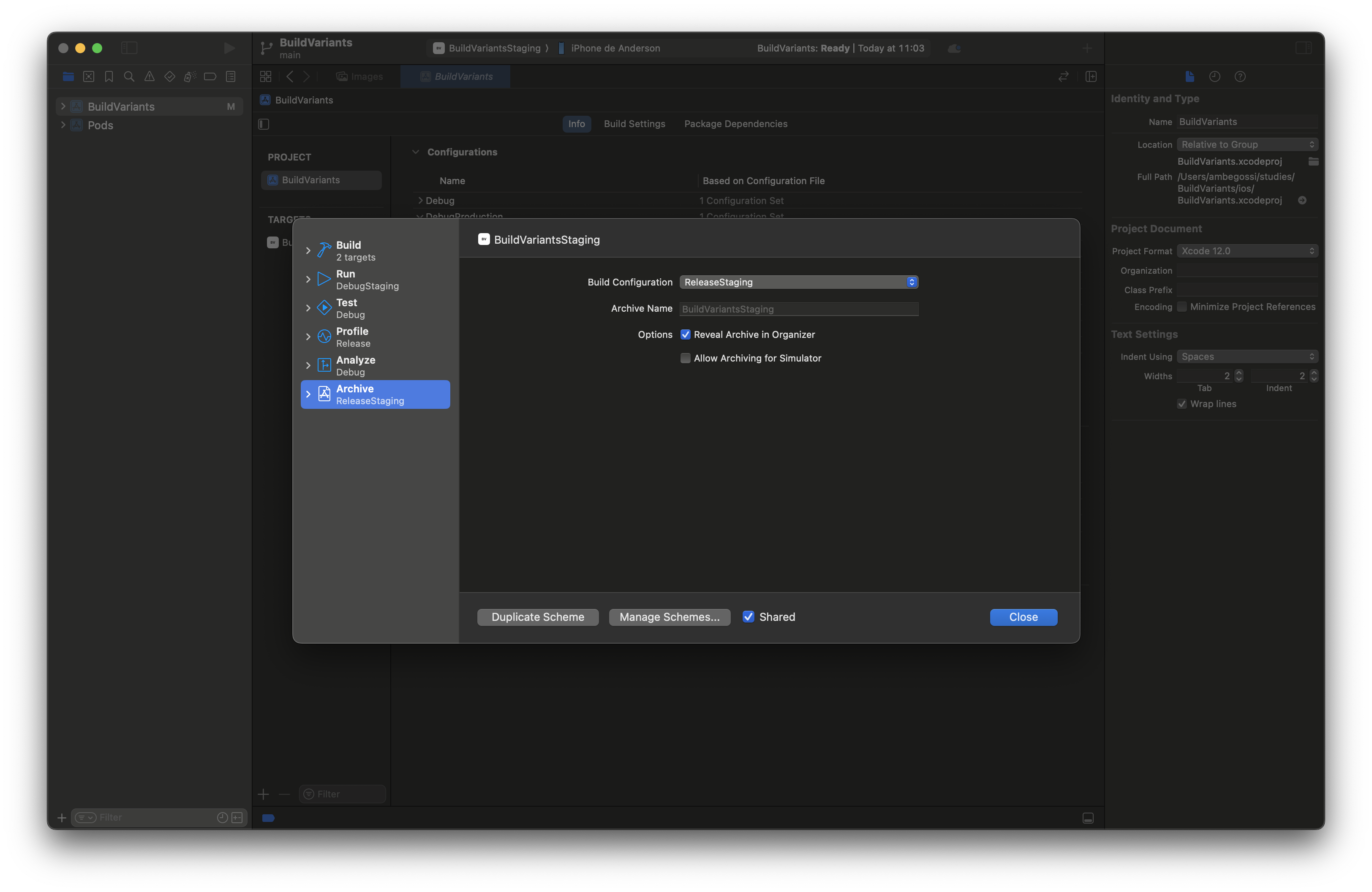This screenshot has height=892, width=1372.
Task: Click the Run play button in toolbar
Action: (229, 49)
